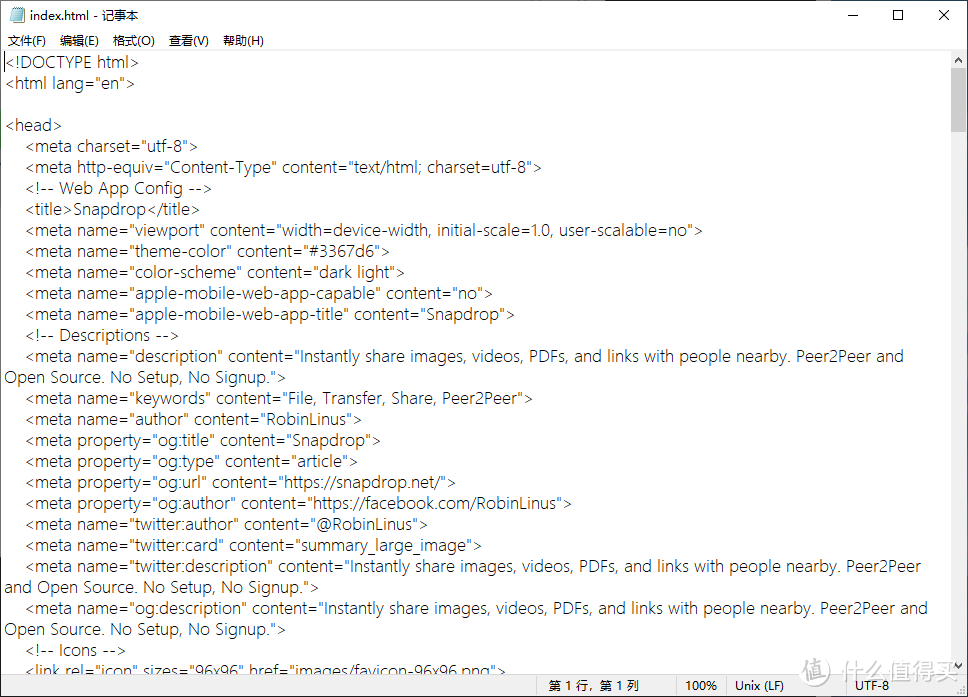
Task: Click the viewport meta line
Action: (x=364, y=230)
